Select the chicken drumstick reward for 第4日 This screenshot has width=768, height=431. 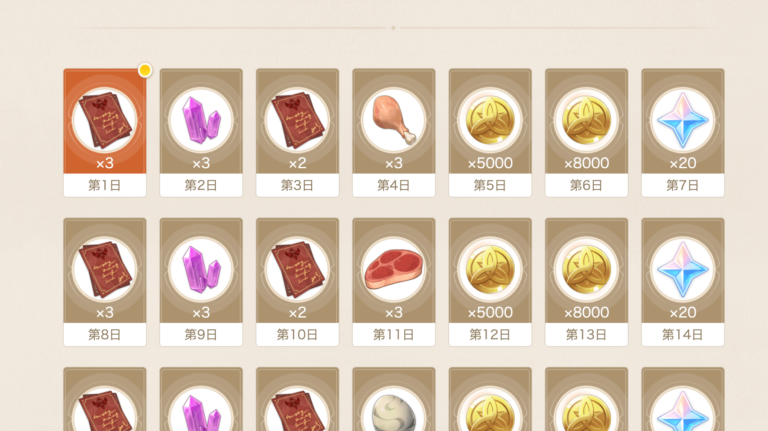[394, 120]
